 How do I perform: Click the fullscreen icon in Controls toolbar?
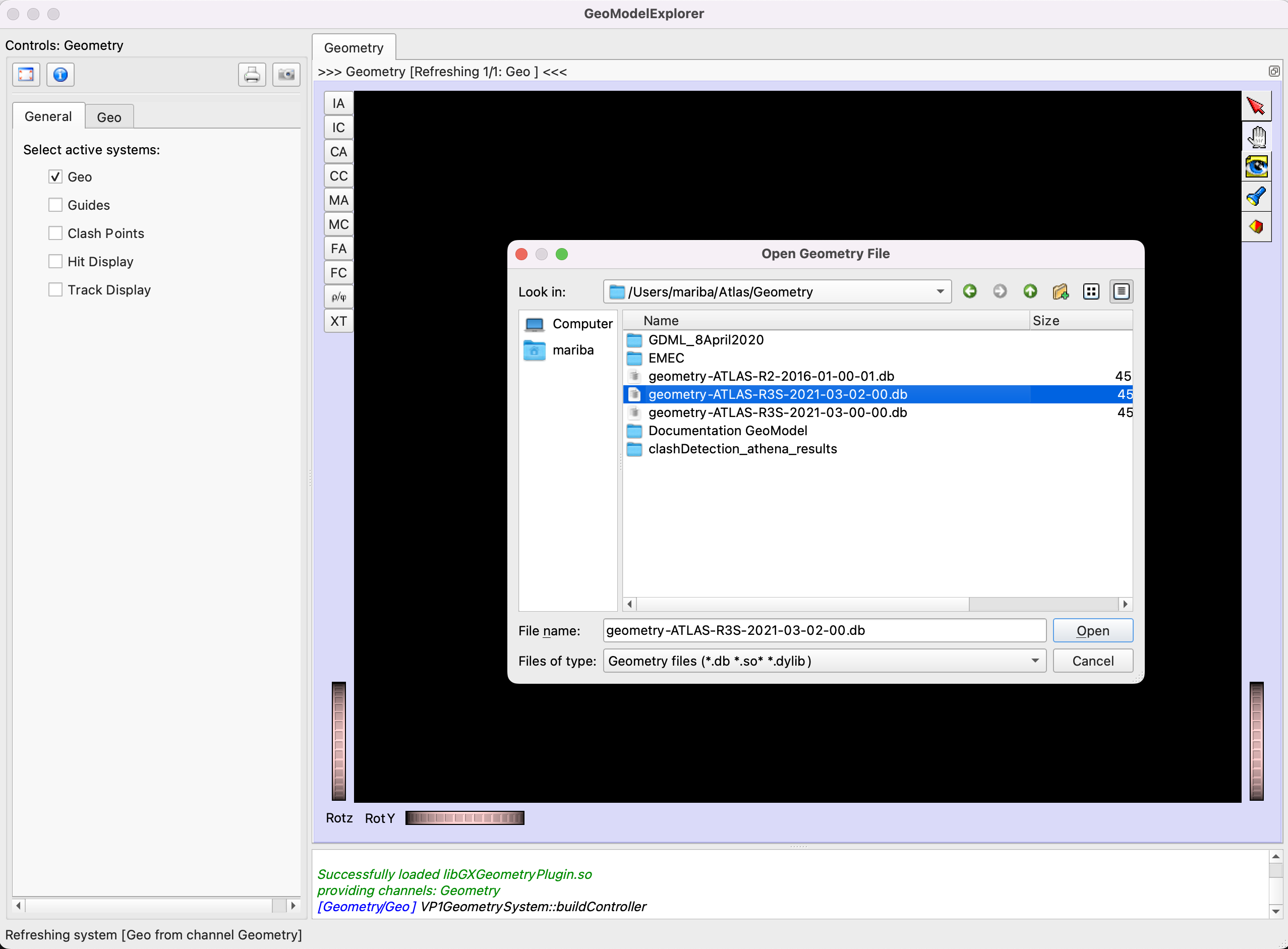pos(26,75)
